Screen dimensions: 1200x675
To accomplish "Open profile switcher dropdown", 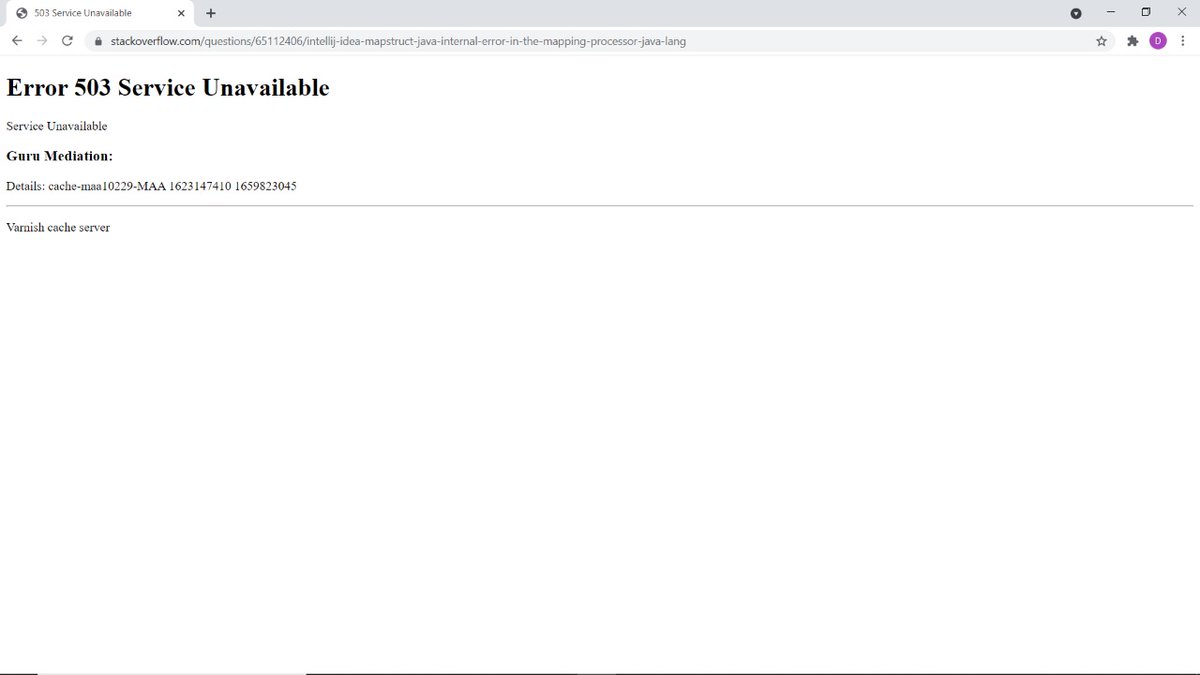I will pyautogui.click(x=1158, y=41).
